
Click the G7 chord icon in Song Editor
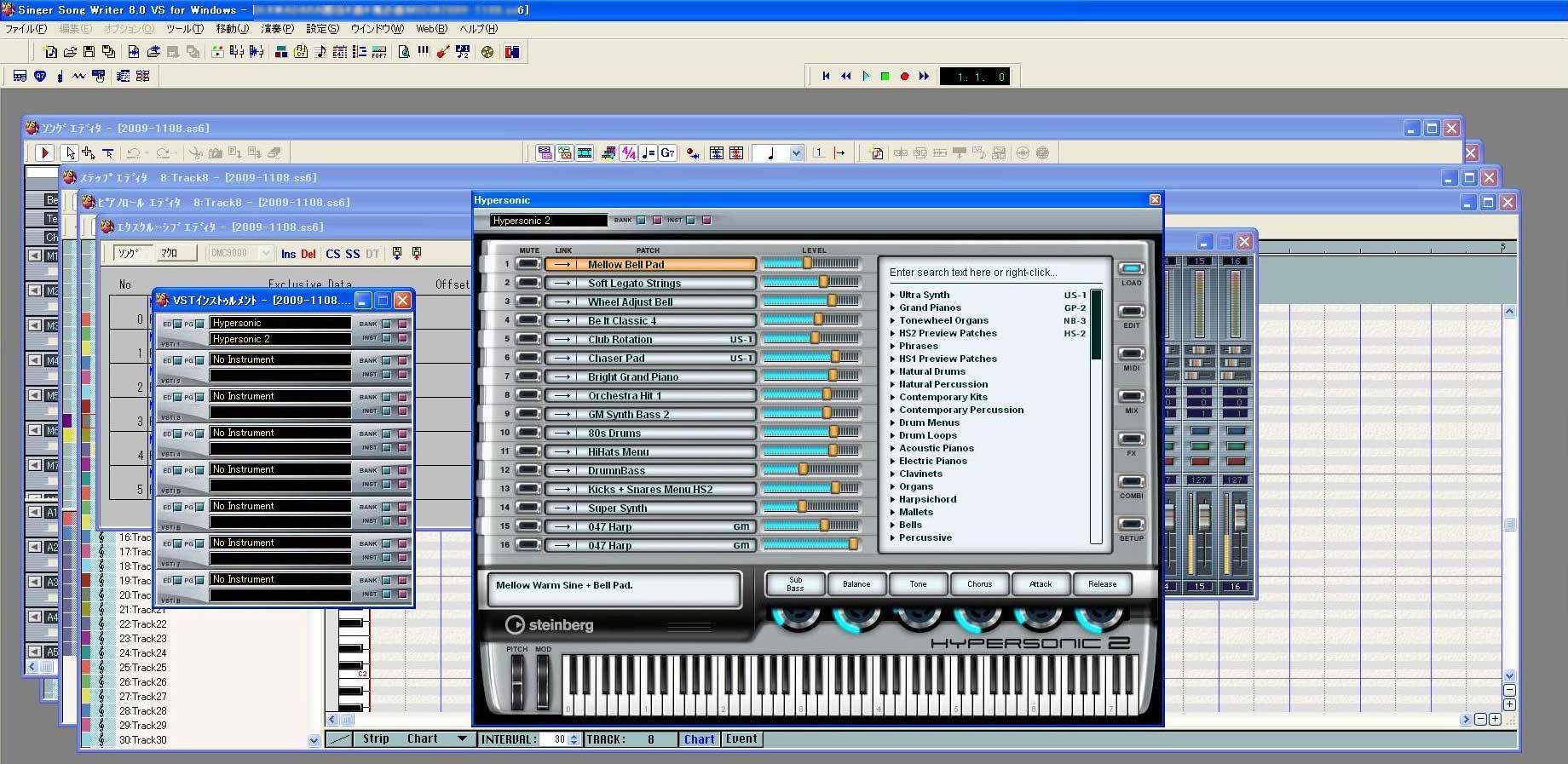point(668,152)
